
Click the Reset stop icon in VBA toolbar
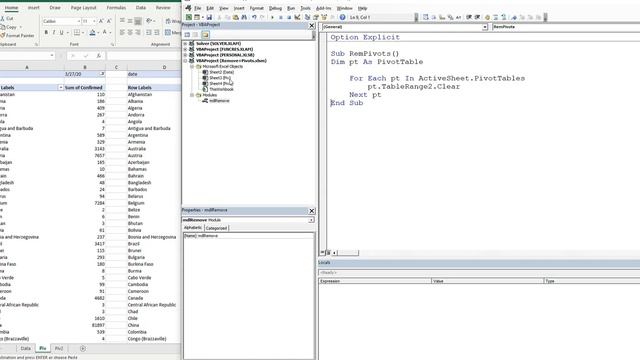tap(289, 17)
